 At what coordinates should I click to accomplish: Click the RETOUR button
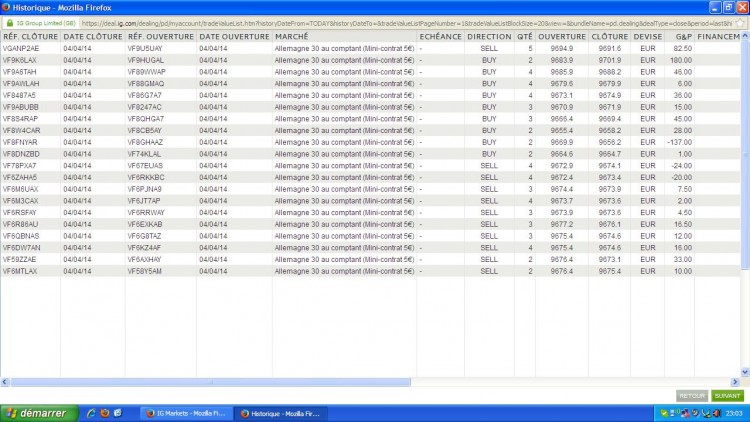pos(692,396)
